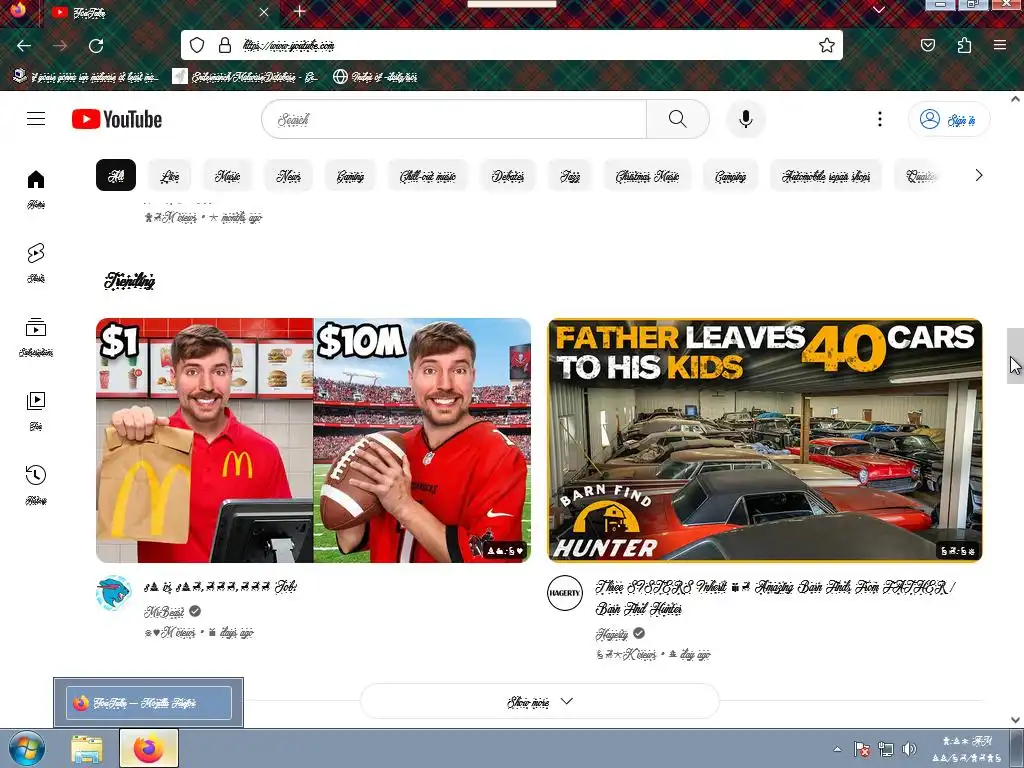Click the Firefox icon at top-left corner

click(x=18, y=10)
